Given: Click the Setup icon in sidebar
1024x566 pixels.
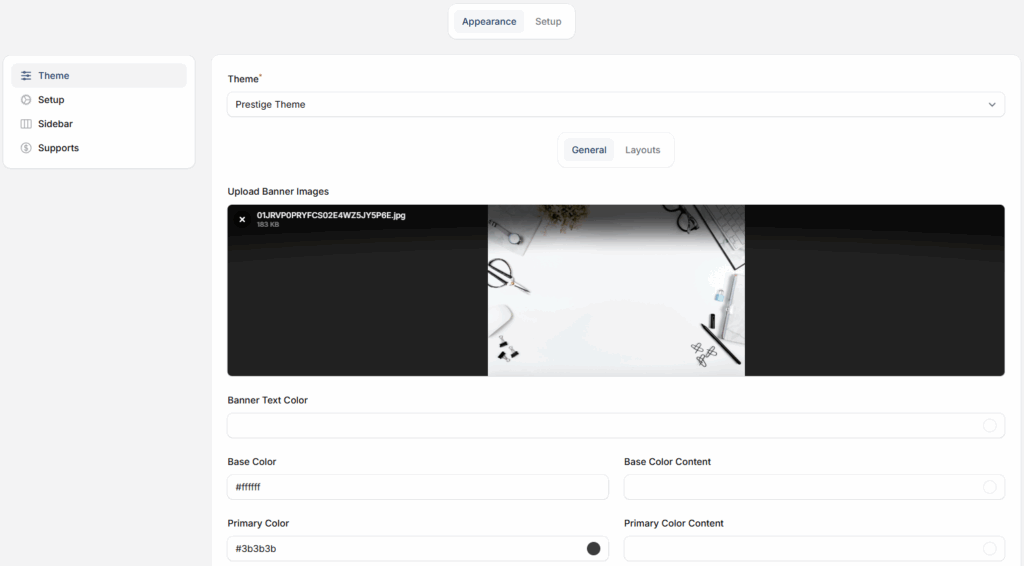Looking at the screenshot, I should pyautogui.click(x=26, y=100).
